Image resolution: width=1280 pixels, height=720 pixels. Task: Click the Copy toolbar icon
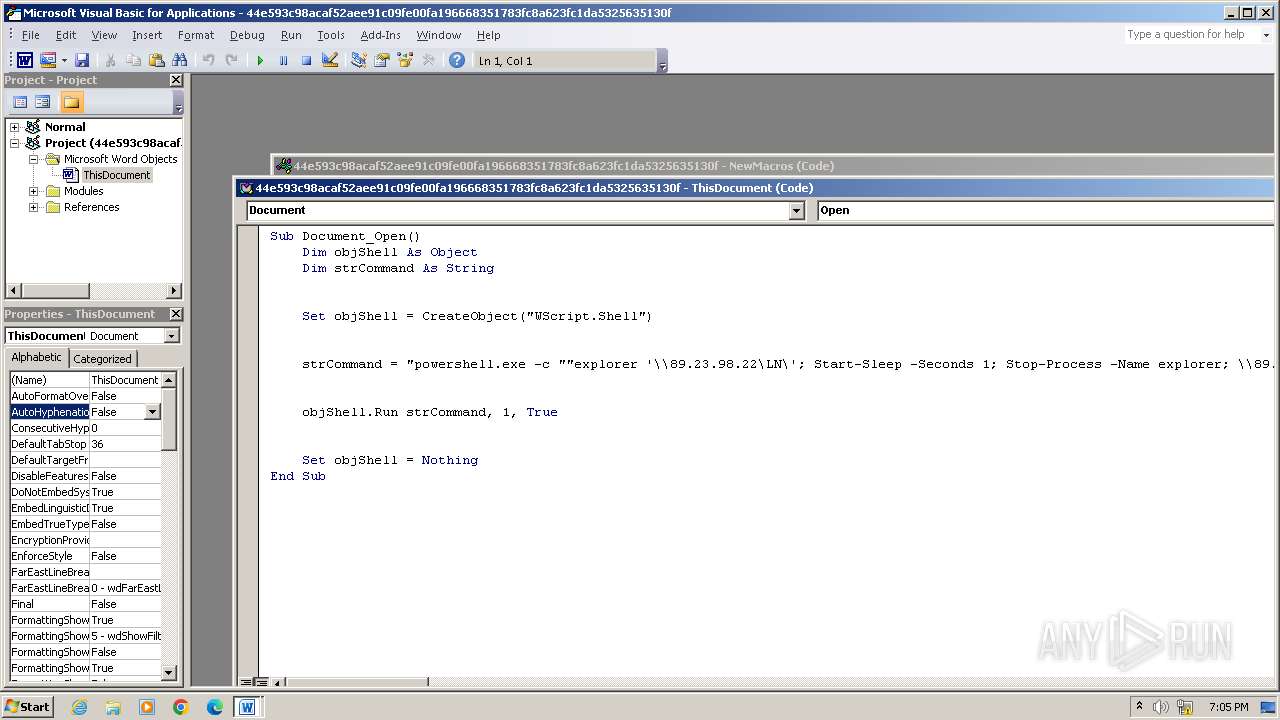pos(133,61)
